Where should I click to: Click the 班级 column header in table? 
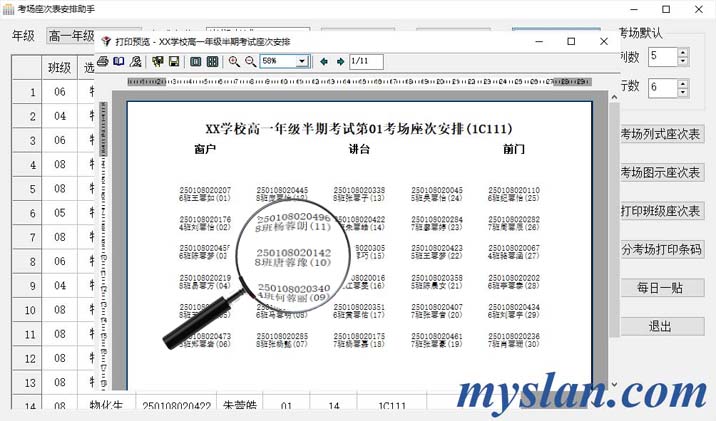pyautogui.click(x=60, y=68)
